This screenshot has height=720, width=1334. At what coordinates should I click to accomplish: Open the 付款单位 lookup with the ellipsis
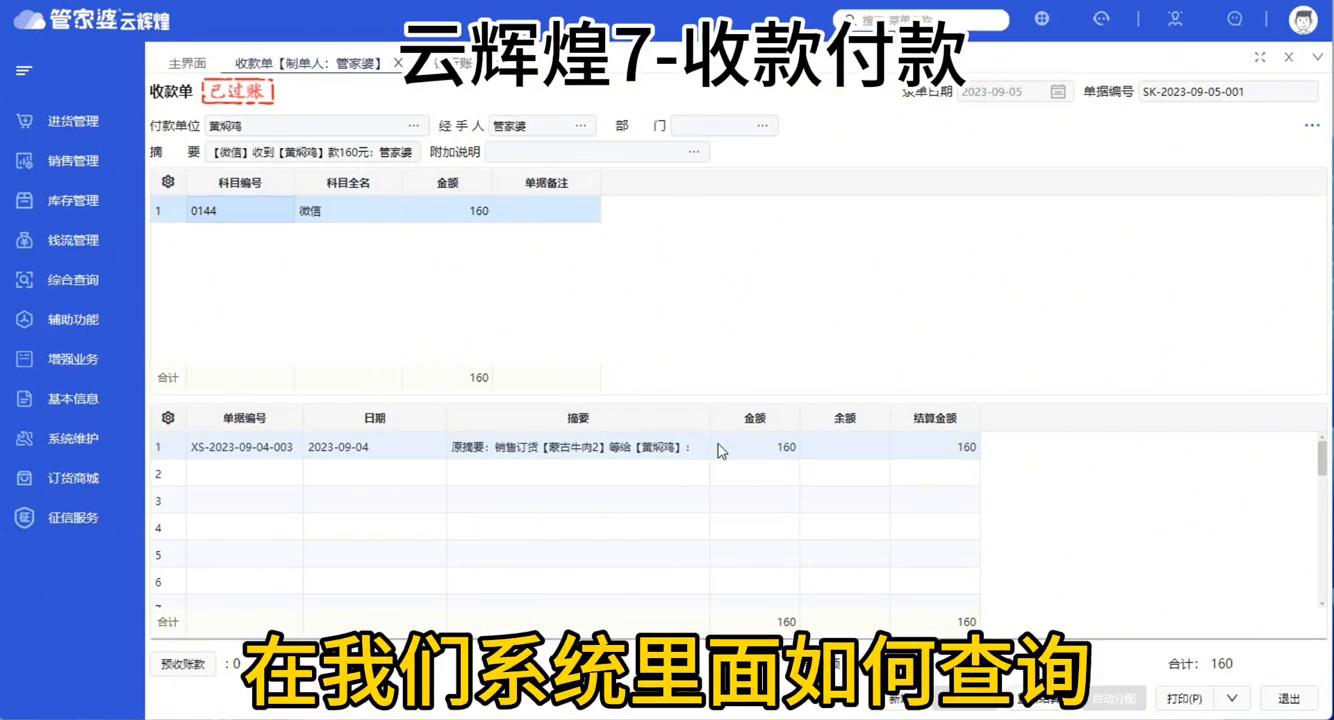pyautogui.click(x=413, y=125)
